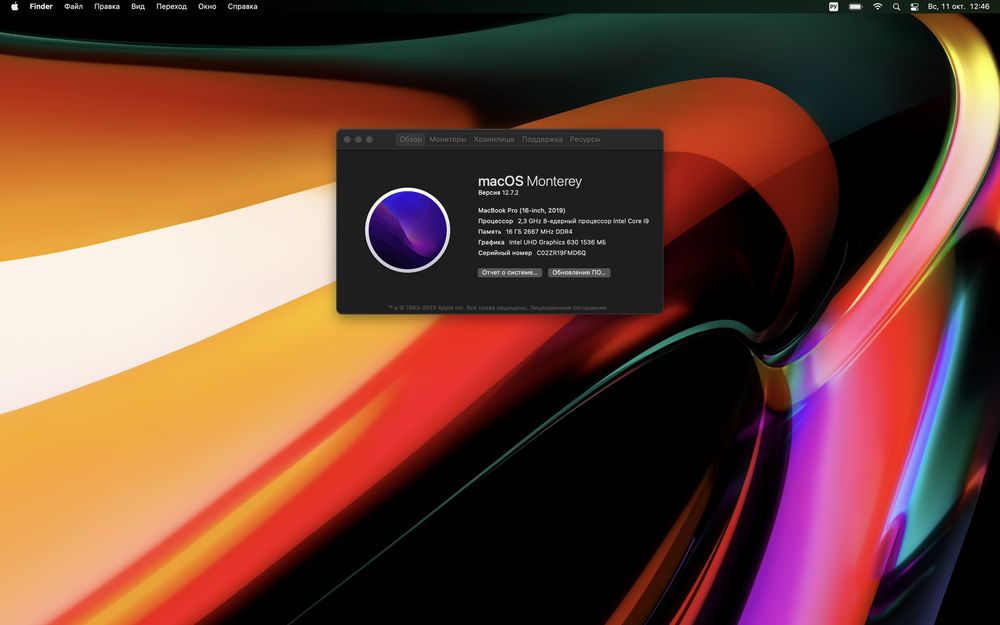
Task: Open the Переход menu
Action: (x=172, y=6)
